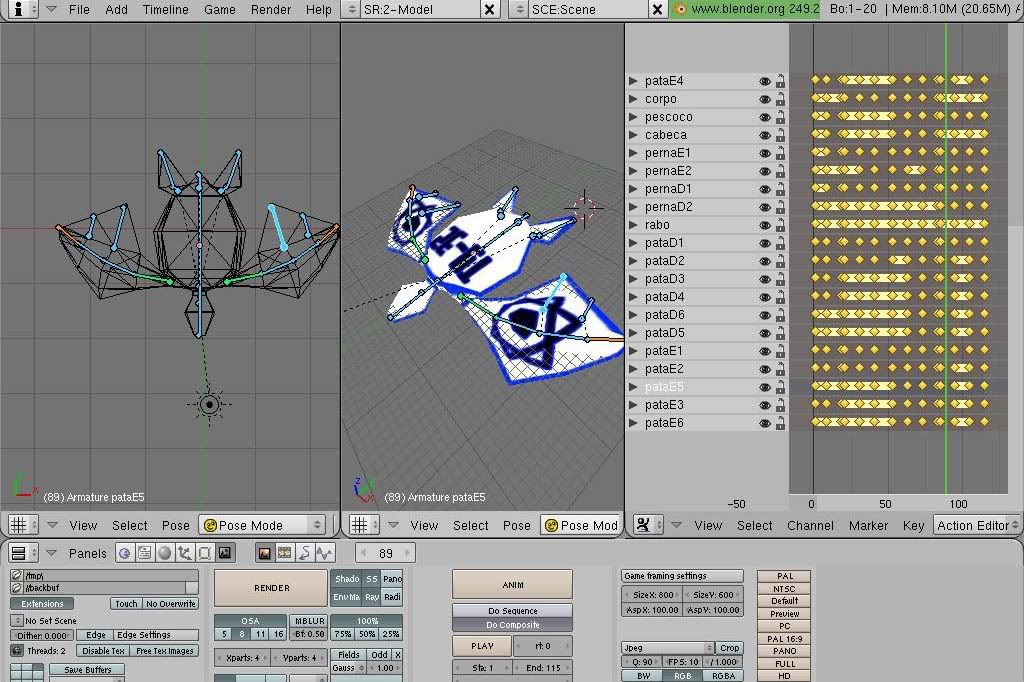Click the threads auto-detect icon
The width and height of the screenshot is (1024, 682).
[x=17, y=651]
